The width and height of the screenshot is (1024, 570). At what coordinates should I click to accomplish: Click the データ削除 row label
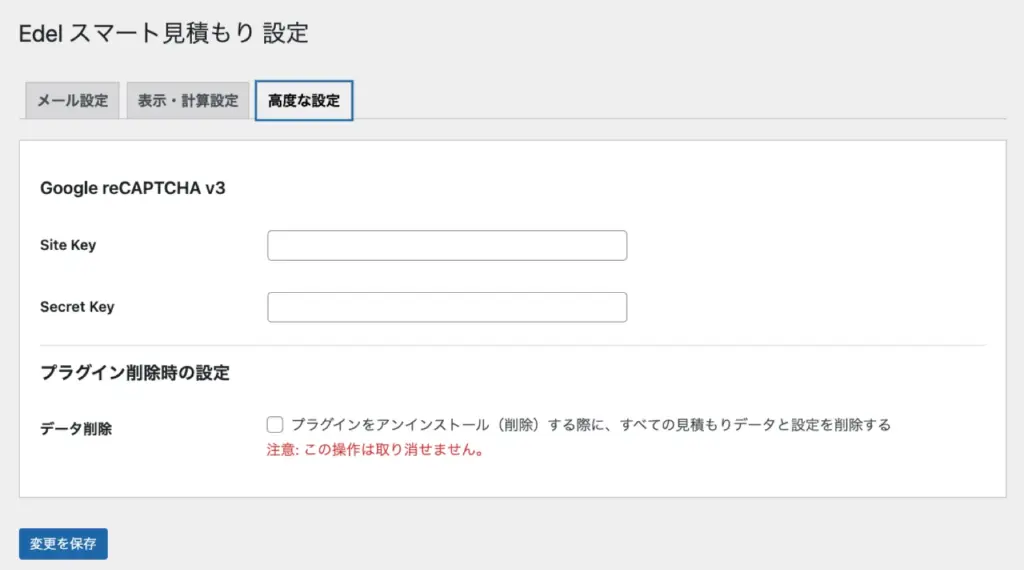click(x=76, y=429)
